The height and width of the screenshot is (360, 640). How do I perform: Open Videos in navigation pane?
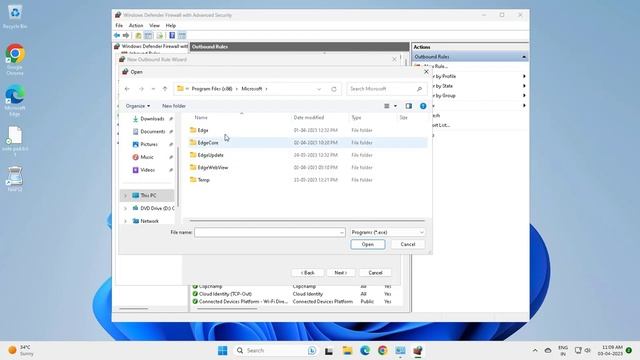(x=147, y=170)
